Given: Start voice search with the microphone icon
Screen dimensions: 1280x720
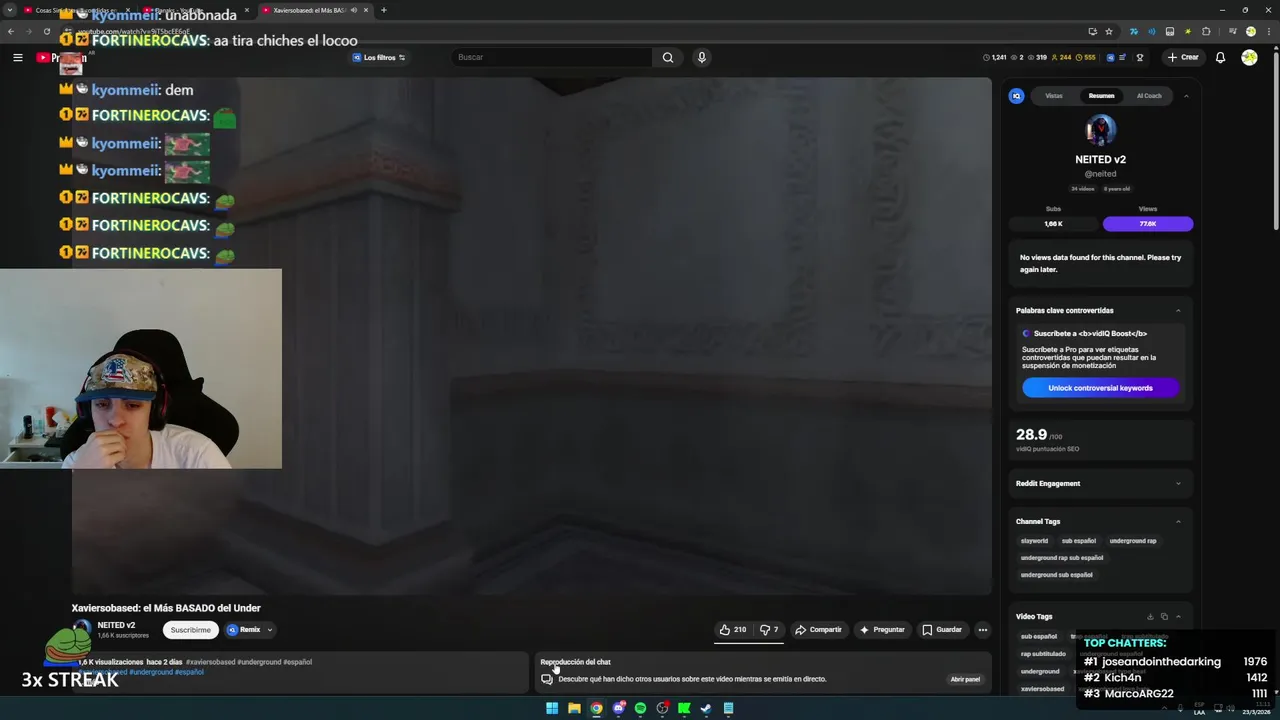Looking at the screenshot, I should [701, 57].
